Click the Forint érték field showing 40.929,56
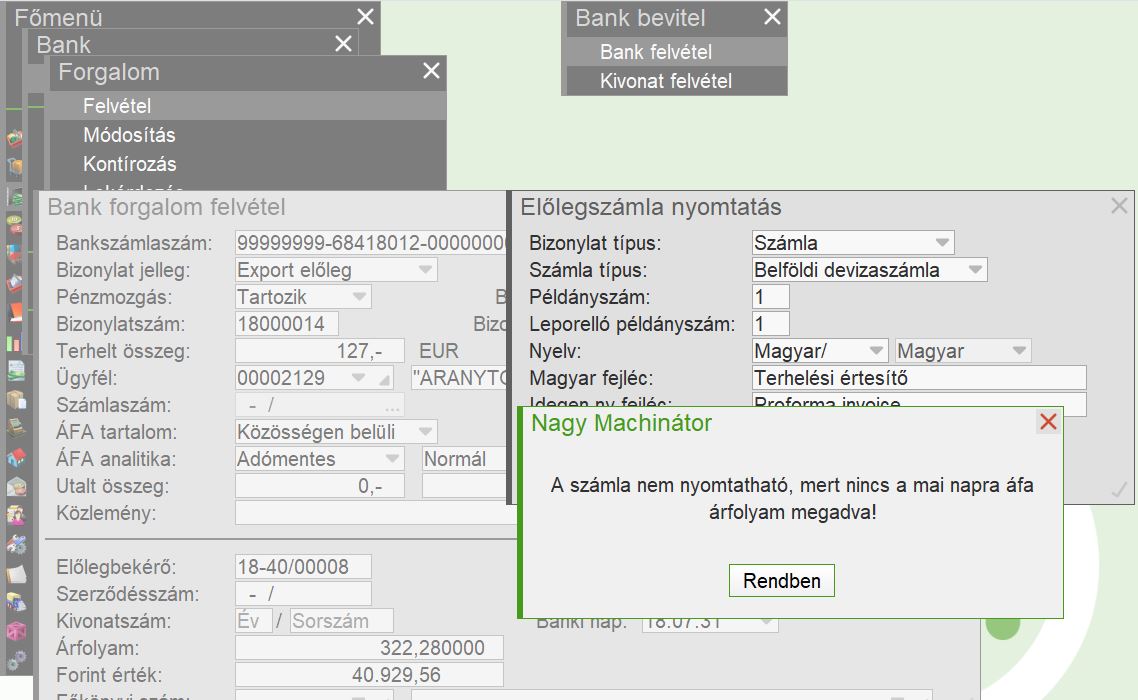 click(369, 675)
